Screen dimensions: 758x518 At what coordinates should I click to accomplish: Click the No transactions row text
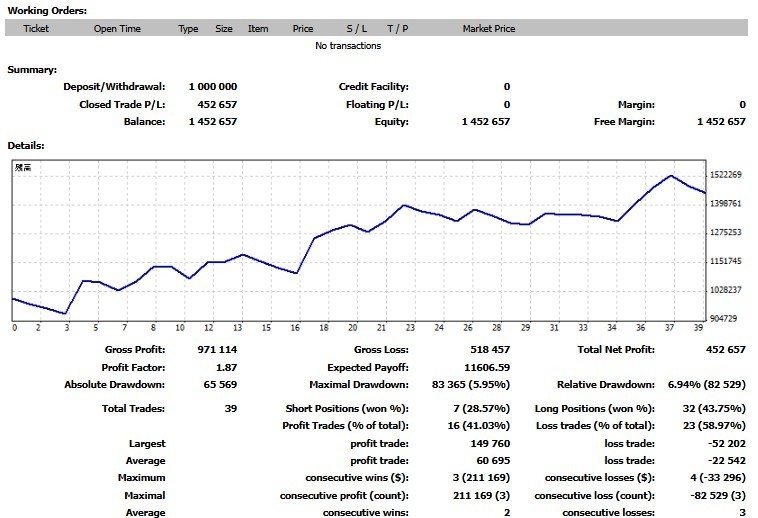click(347, 46)
